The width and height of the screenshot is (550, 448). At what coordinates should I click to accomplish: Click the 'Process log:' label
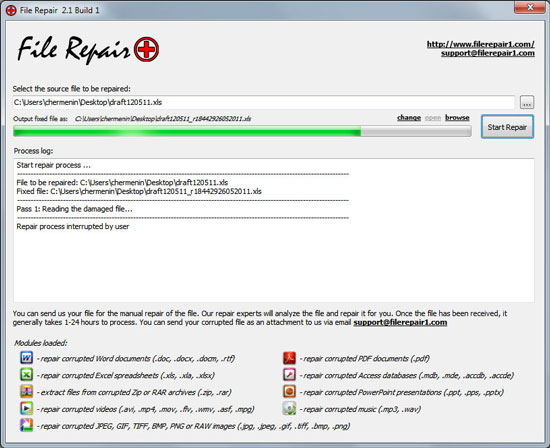coord(33,151)
